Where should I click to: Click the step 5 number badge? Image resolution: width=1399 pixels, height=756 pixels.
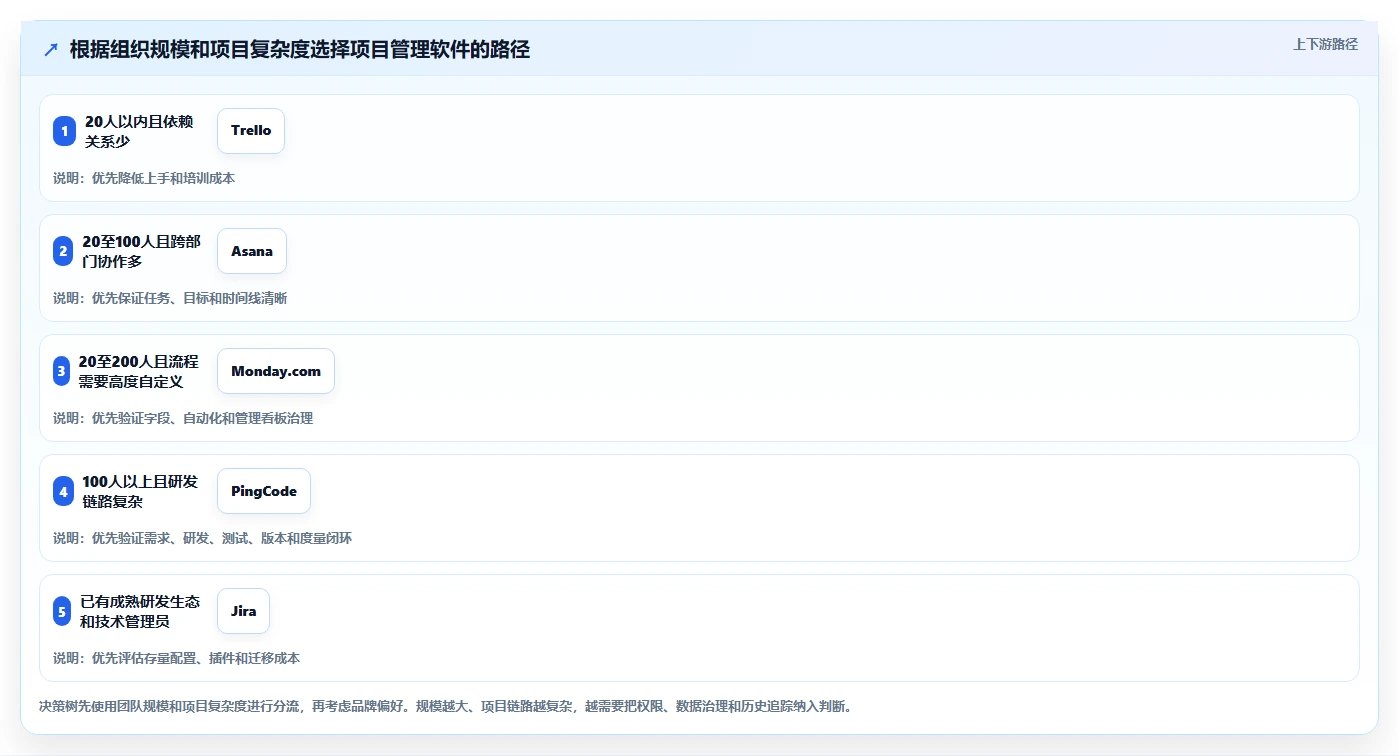point(63,611)
